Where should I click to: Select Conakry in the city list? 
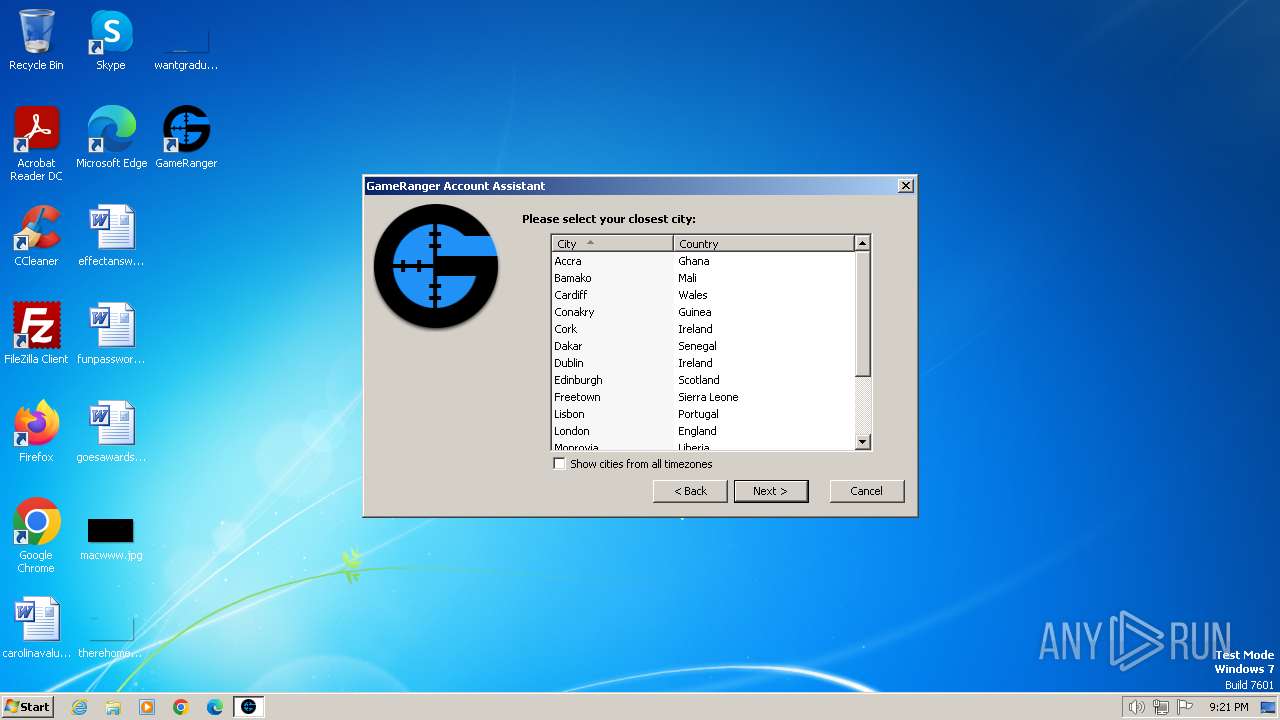coord(574,312)
